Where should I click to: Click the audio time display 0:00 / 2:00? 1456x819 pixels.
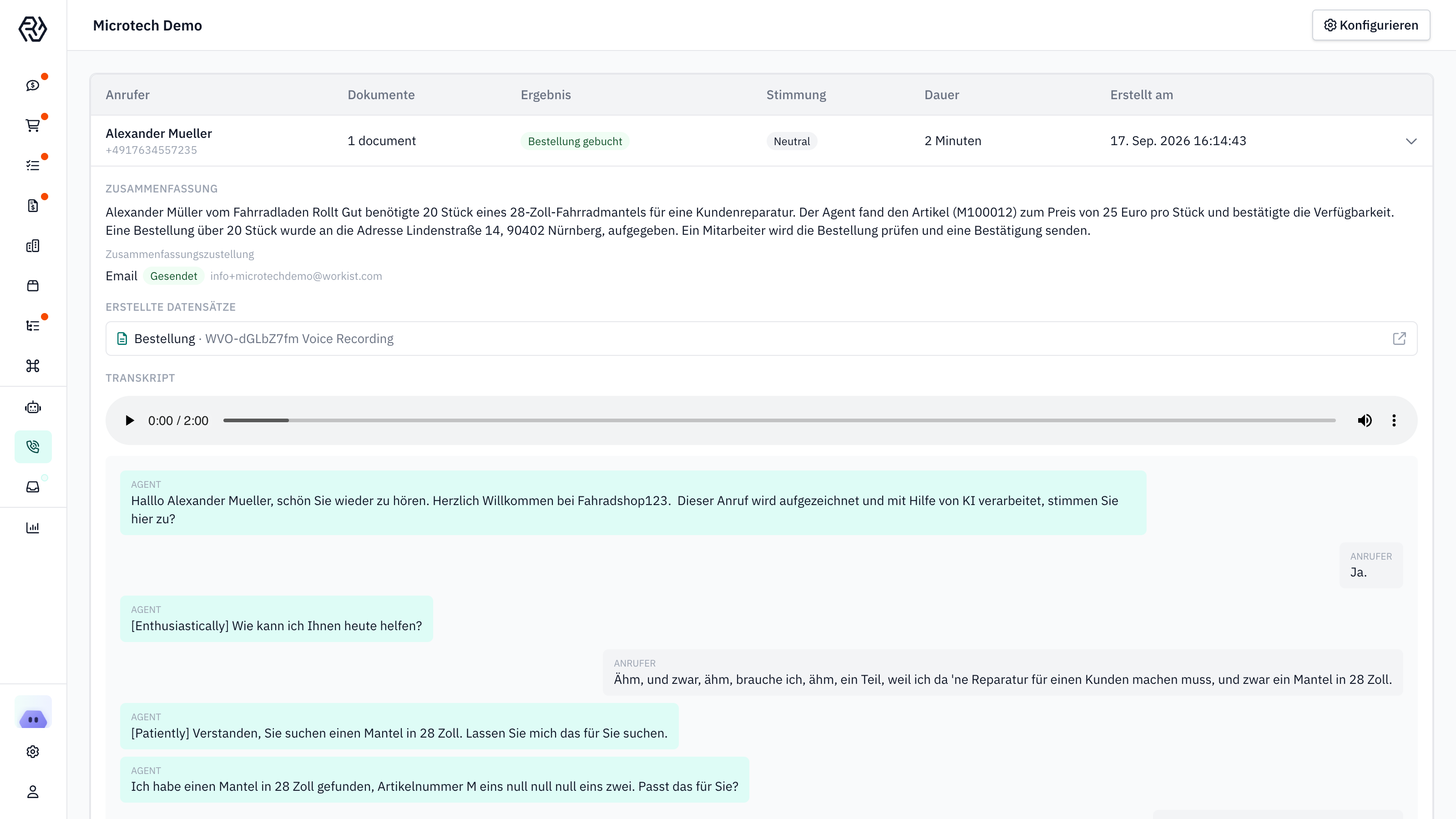(x=178, y=420)
